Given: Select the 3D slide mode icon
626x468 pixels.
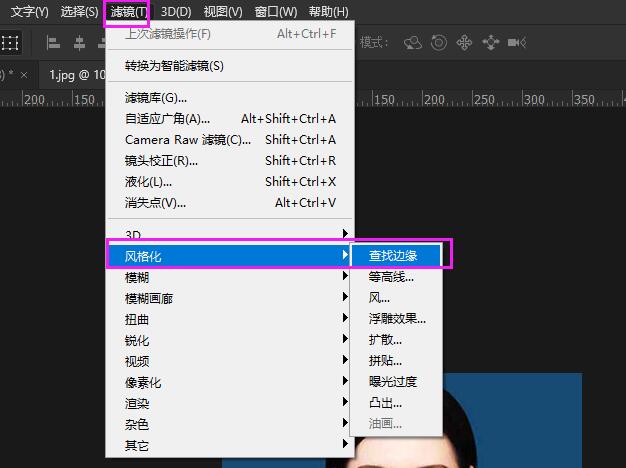Looking at the screenshot, I should 491,42.
